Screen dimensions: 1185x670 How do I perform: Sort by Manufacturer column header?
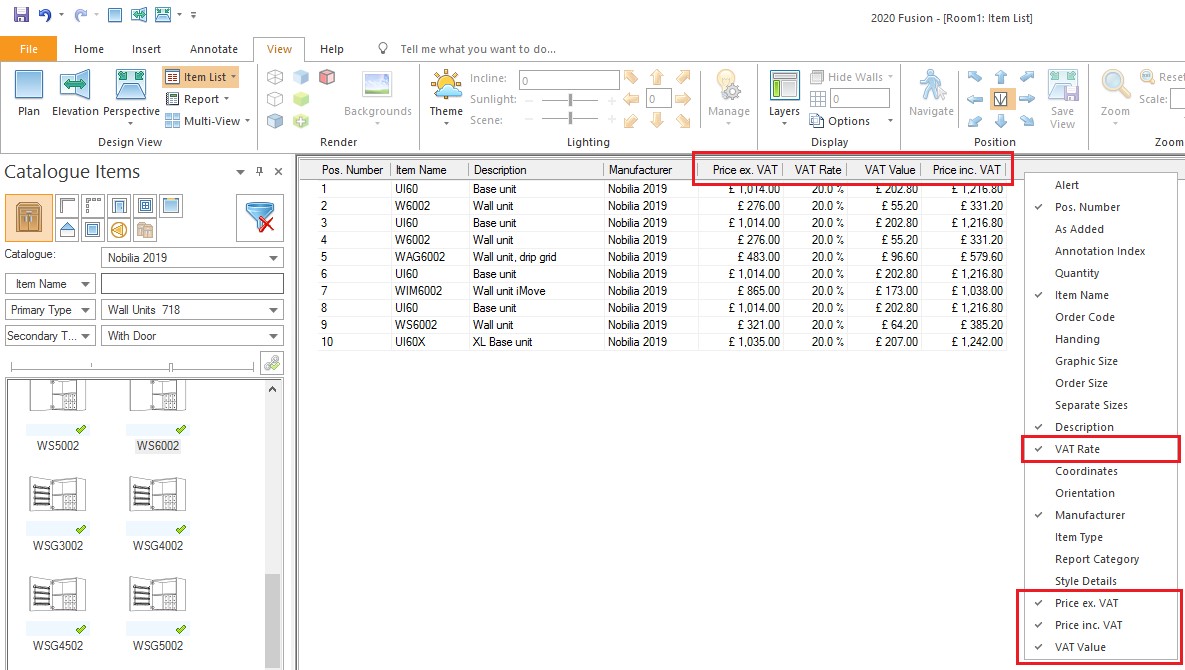point(649,170)
